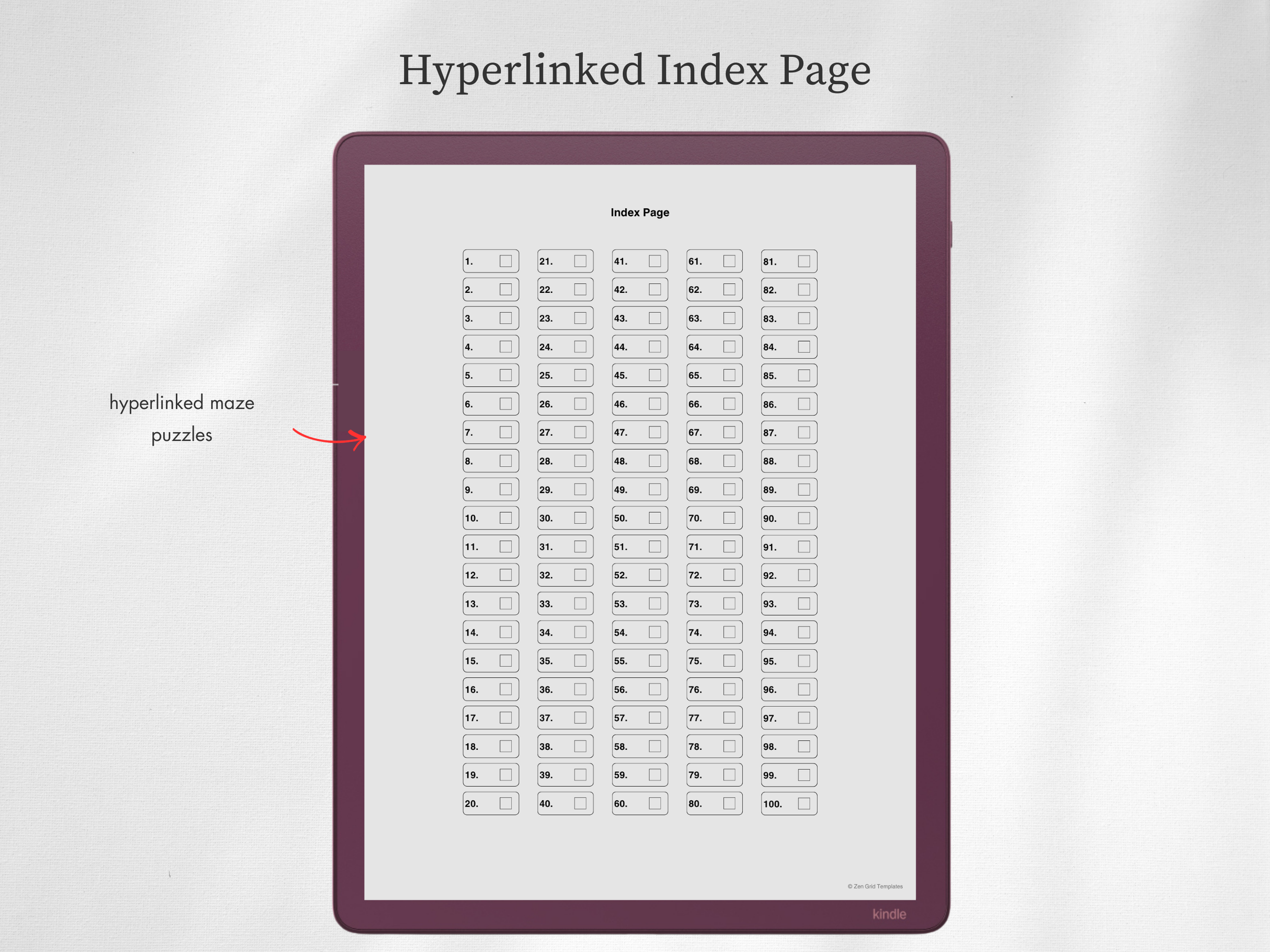1270x952 pixels.
Task: Mark the checkbox beside entry 50
Action: coord(654,518)
